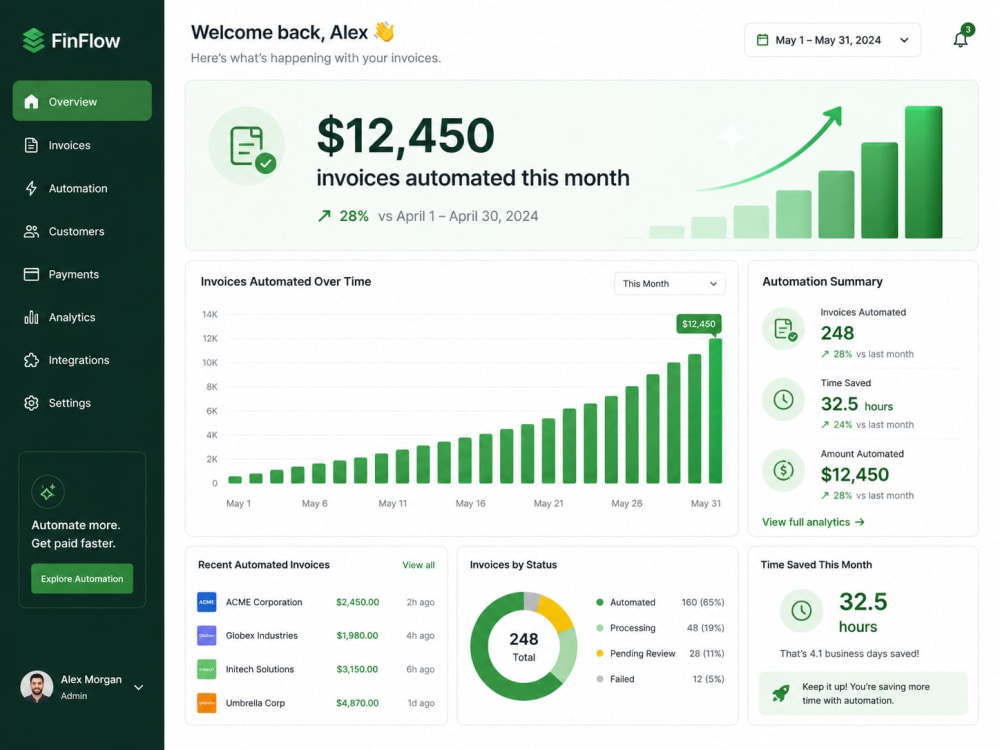
Task: Click Alex Morgan's profile avatar
Action: coord(37,687)
